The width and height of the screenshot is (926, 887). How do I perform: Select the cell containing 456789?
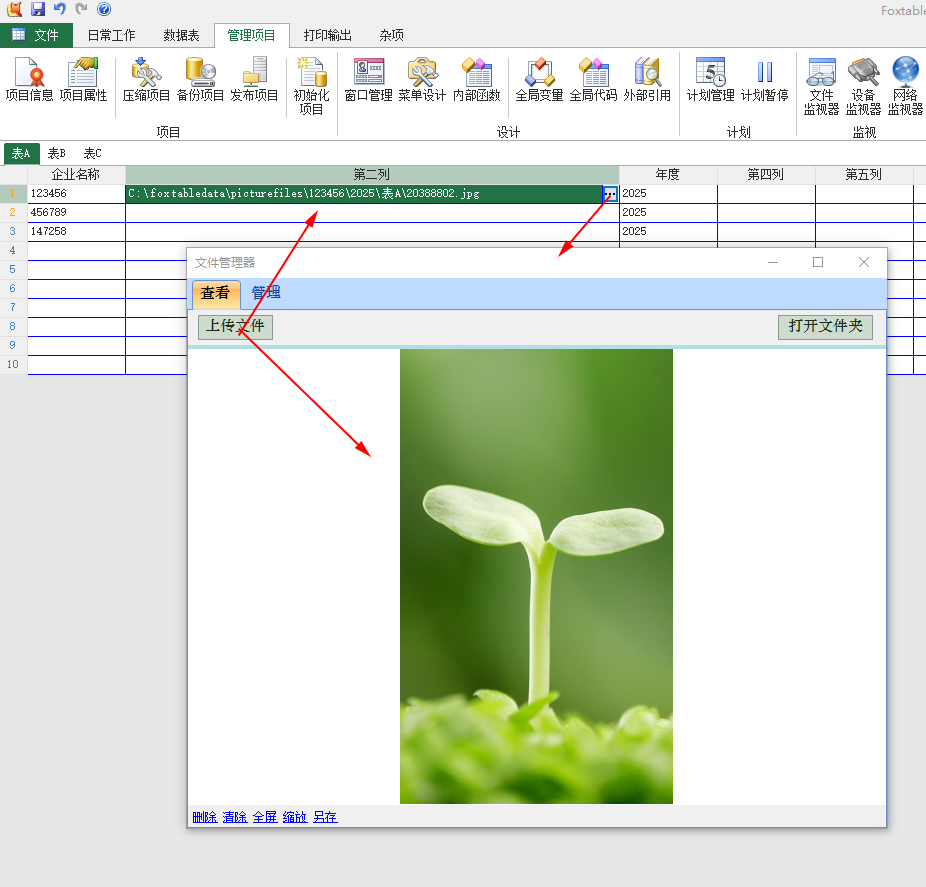coord(76,213)
